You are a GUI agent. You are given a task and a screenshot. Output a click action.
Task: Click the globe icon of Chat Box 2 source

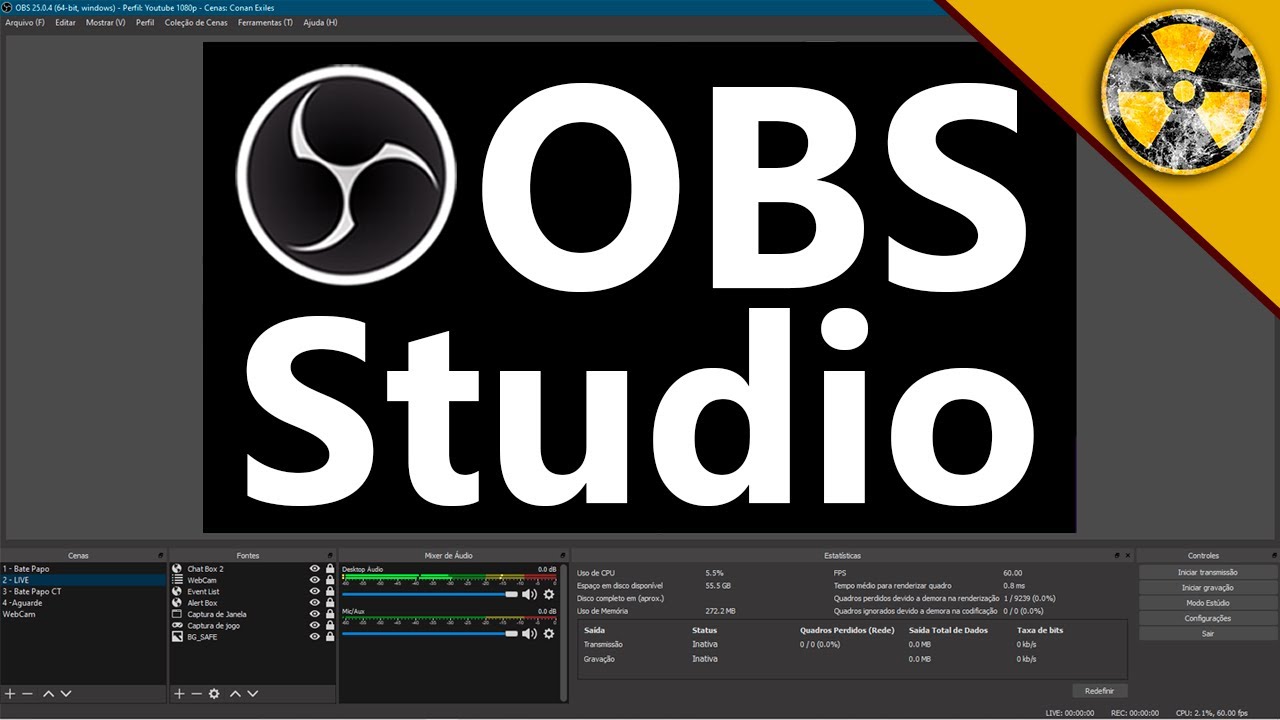pyautogui.click(x=177, y=569)
